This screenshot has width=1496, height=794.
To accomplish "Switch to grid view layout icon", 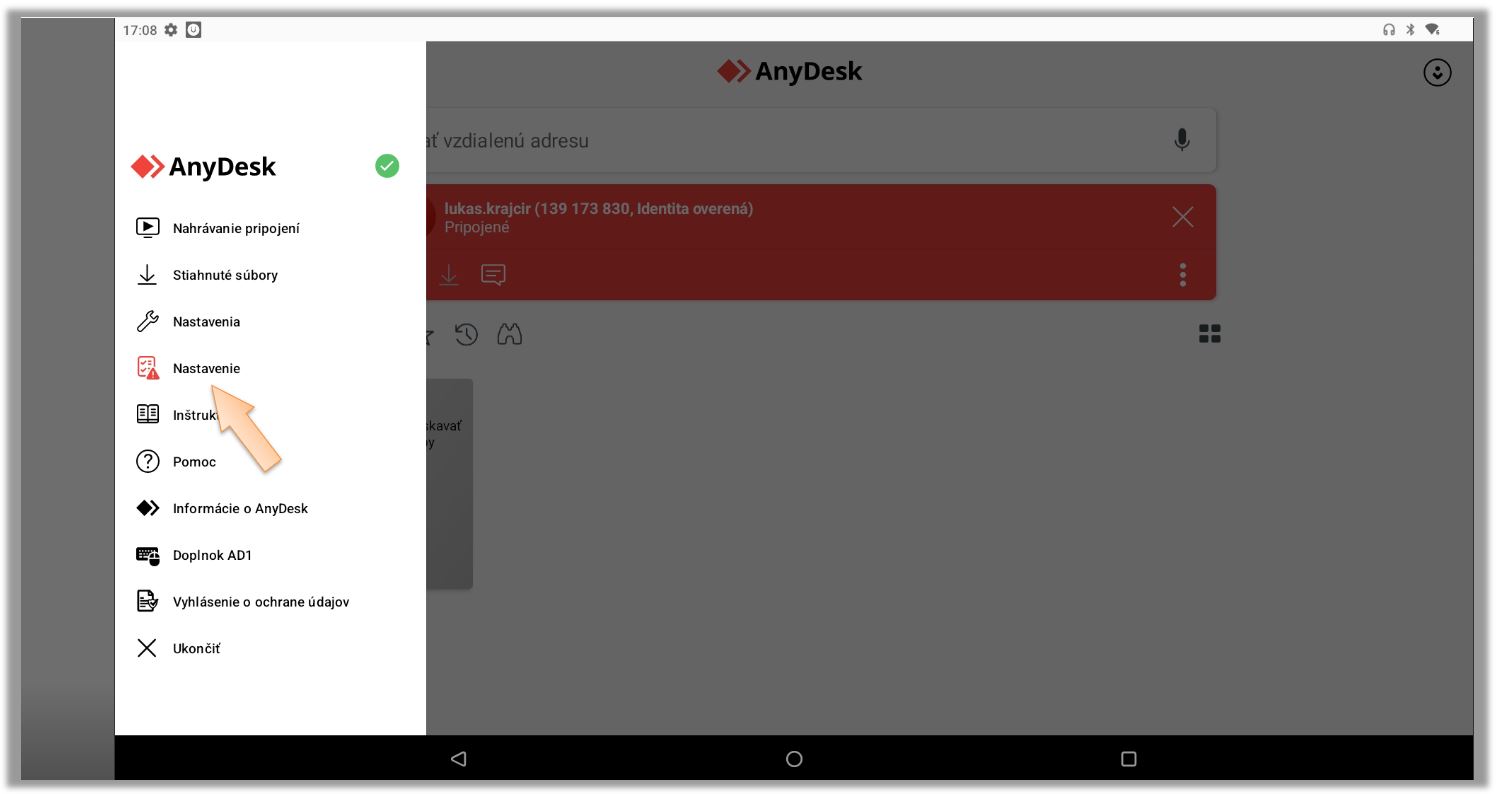I will pyautogui.click(x=1210, y=334).
